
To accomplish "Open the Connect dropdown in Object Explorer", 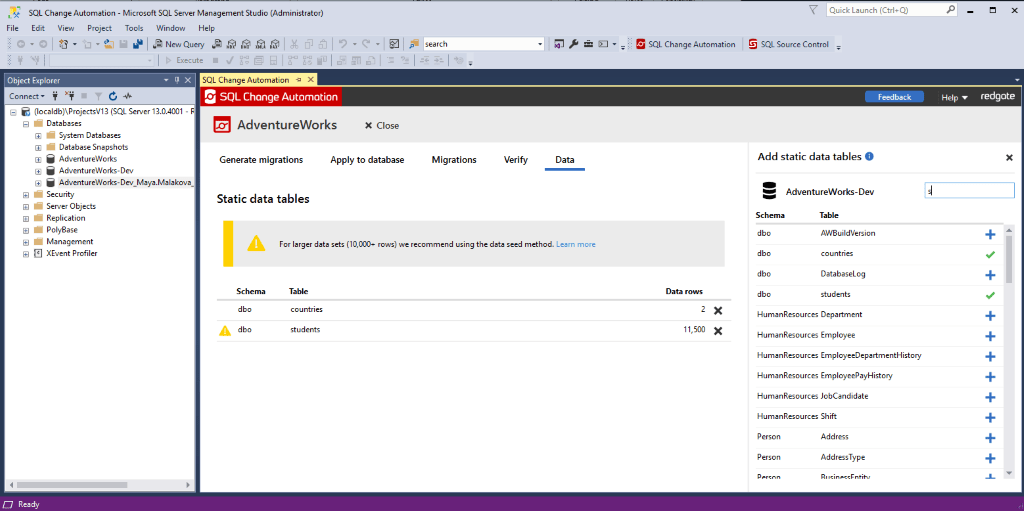I will point(27,95).
